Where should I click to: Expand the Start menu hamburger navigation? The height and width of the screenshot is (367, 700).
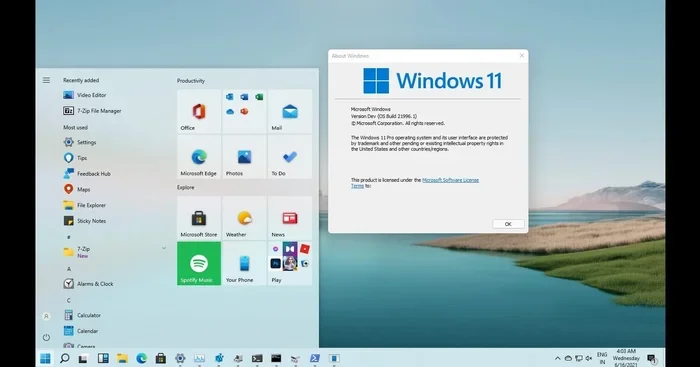coord(46,80)
